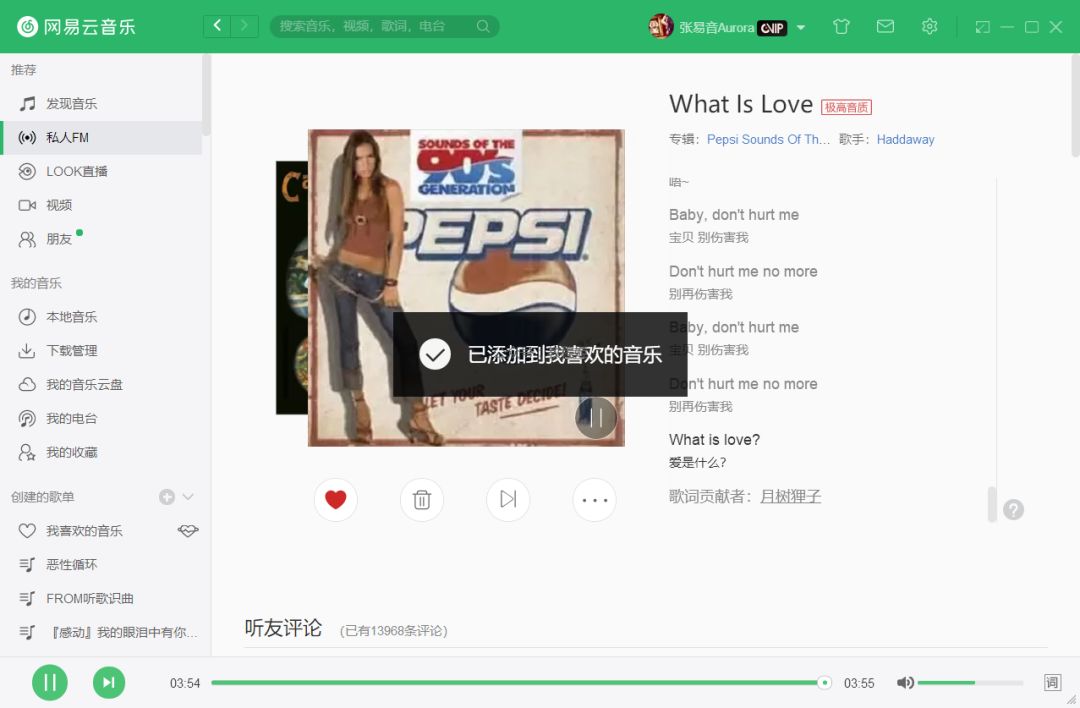The height and width of the screenshot is (708, 1080).
Task: Click the 极高音质 quality badge
Action: point(846,107)
